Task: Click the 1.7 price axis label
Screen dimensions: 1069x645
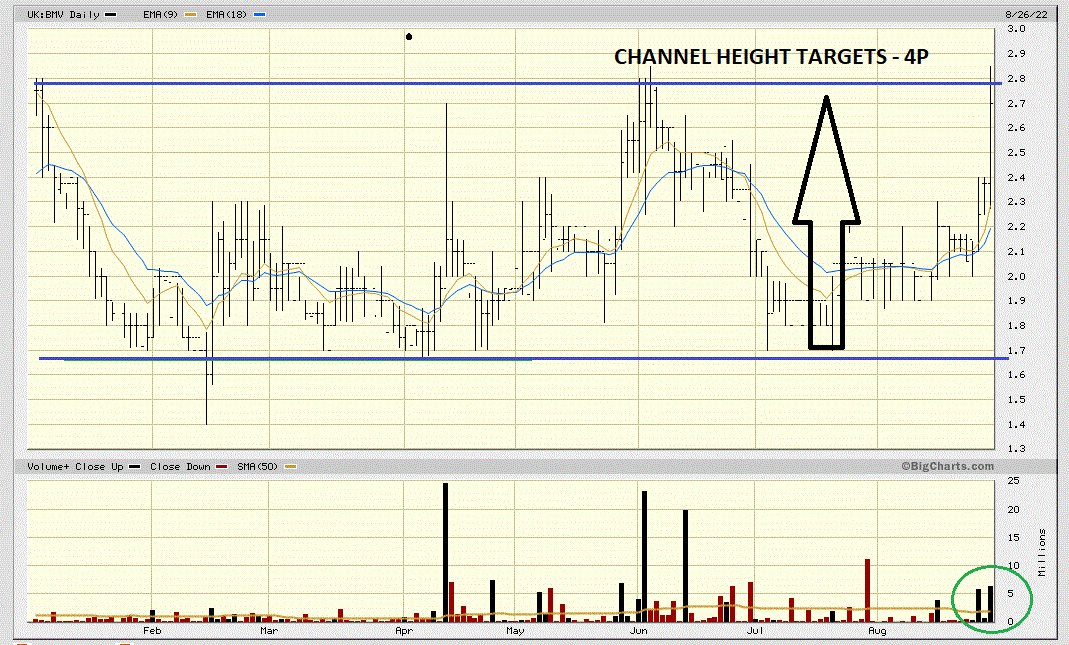Action: tap(1017, 350)
